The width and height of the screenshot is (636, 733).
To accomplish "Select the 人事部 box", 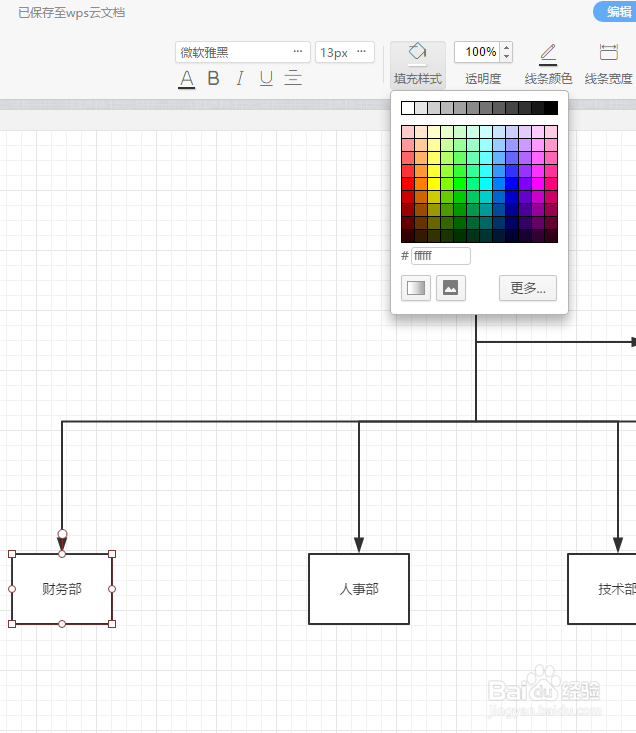I will point(359,589).
